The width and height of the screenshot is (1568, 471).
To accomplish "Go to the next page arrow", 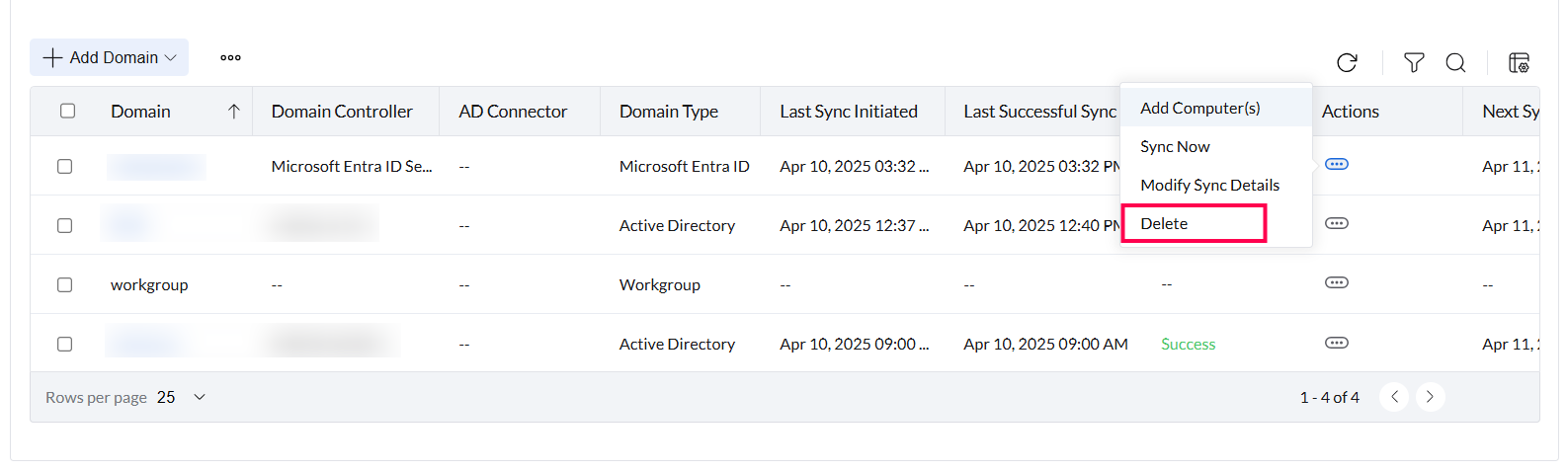I will pyautogui.click(x=1430, y=397).
